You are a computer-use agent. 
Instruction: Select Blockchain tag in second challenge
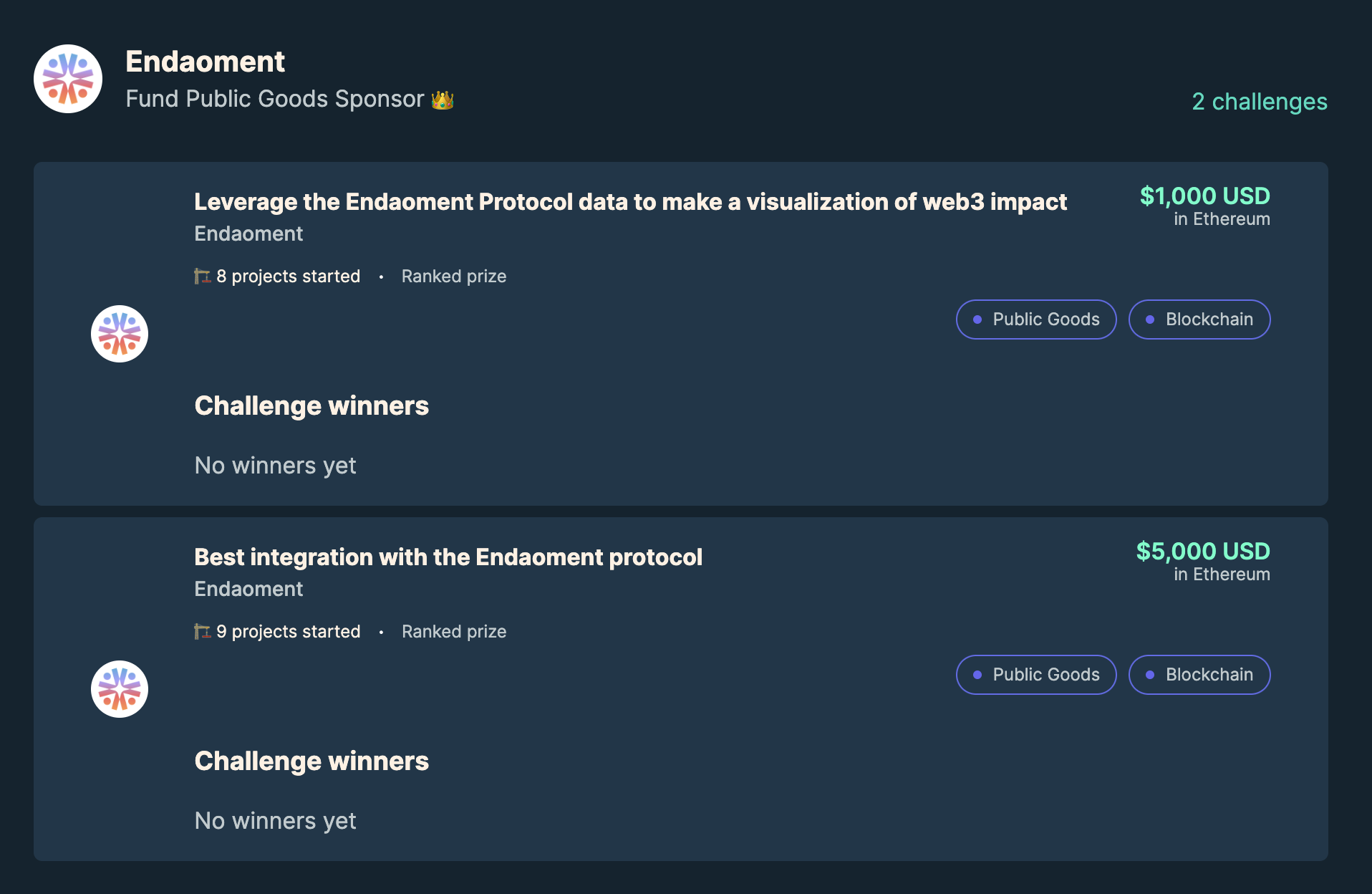tap(1199, 675)
